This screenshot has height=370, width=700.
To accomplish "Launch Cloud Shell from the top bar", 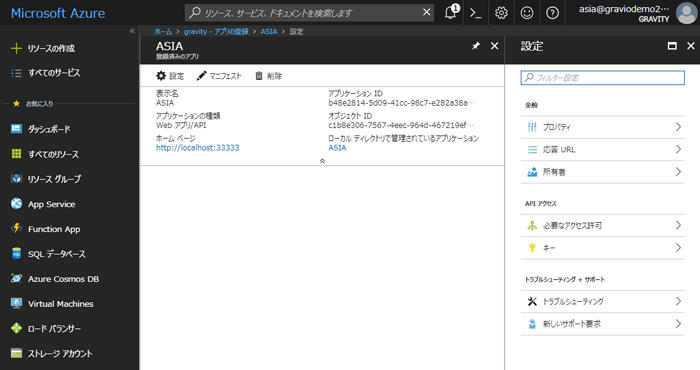I will click(476, 13).
